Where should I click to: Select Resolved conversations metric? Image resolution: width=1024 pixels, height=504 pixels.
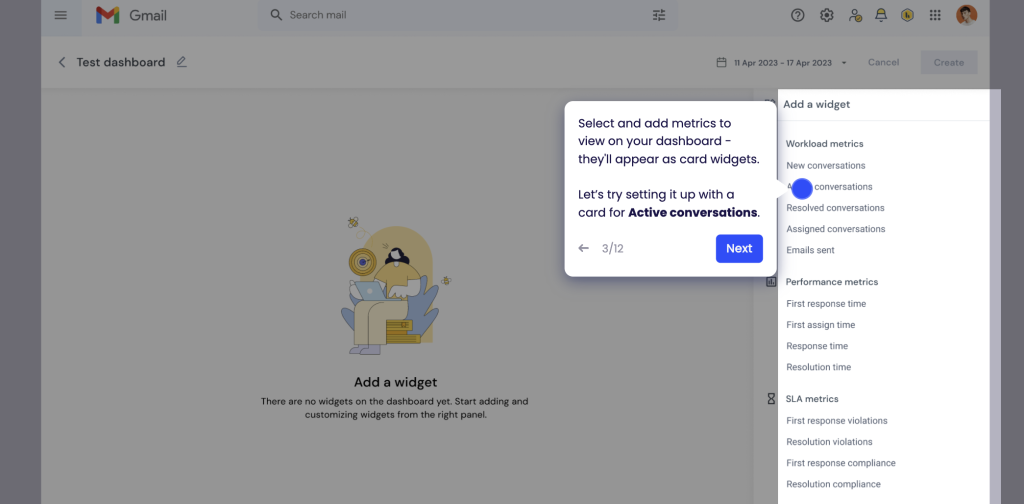pos(835,208)
